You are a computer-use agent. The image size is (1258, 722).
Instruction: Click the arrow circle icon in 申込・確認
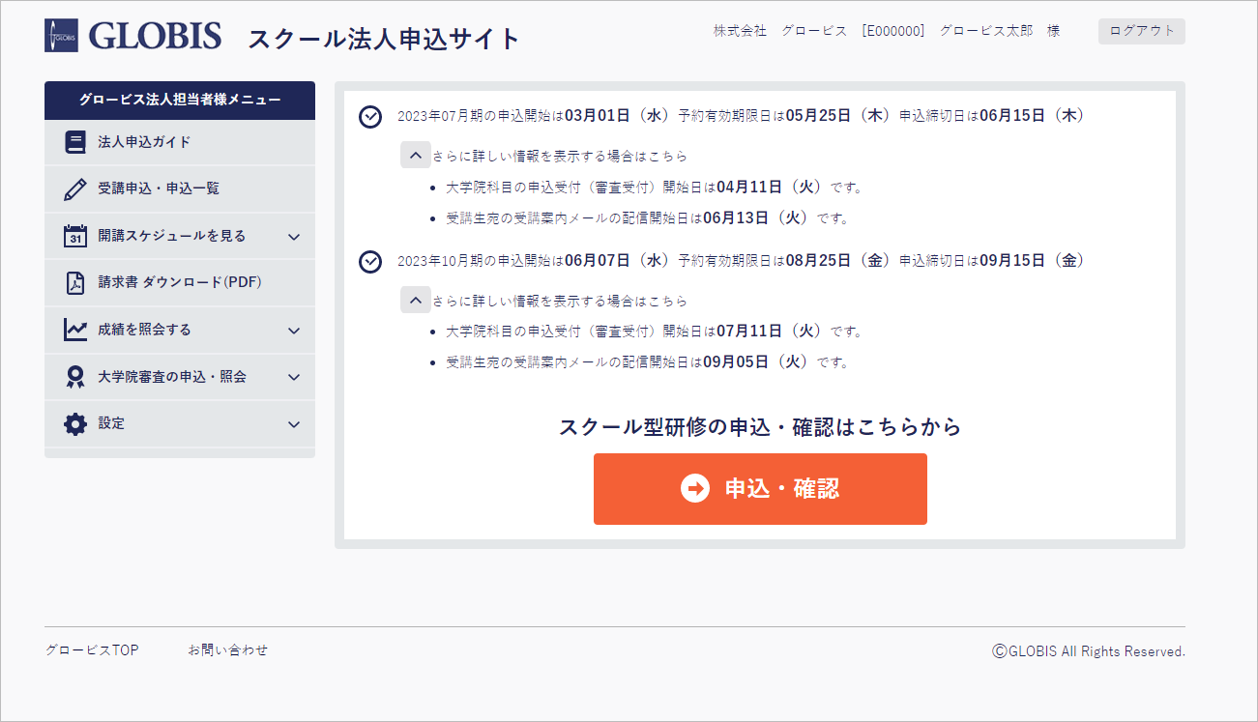coord(695,488)
